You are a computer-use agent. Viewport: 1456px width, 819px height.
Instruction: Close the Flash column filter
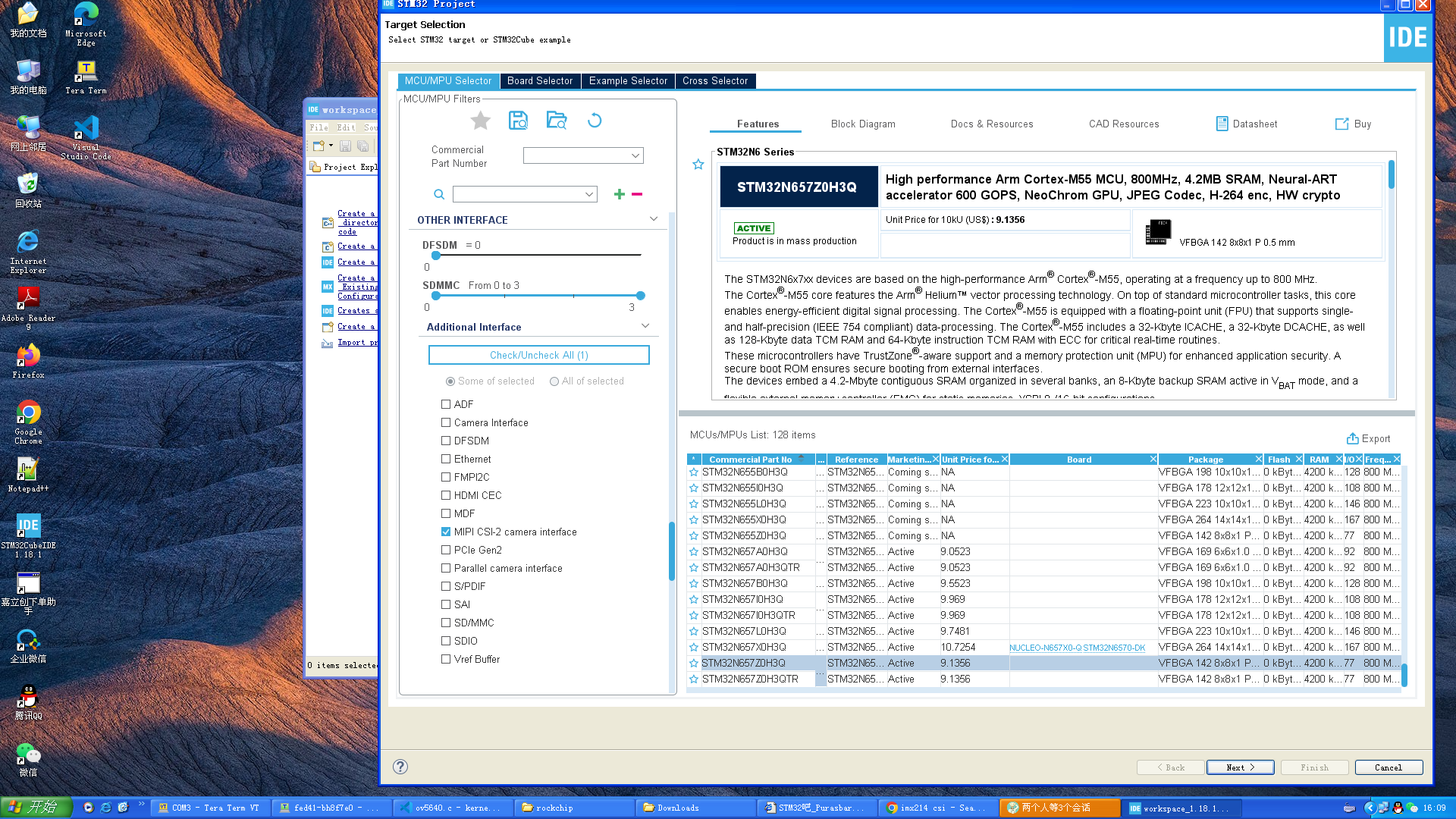(x=1298, y=460)
